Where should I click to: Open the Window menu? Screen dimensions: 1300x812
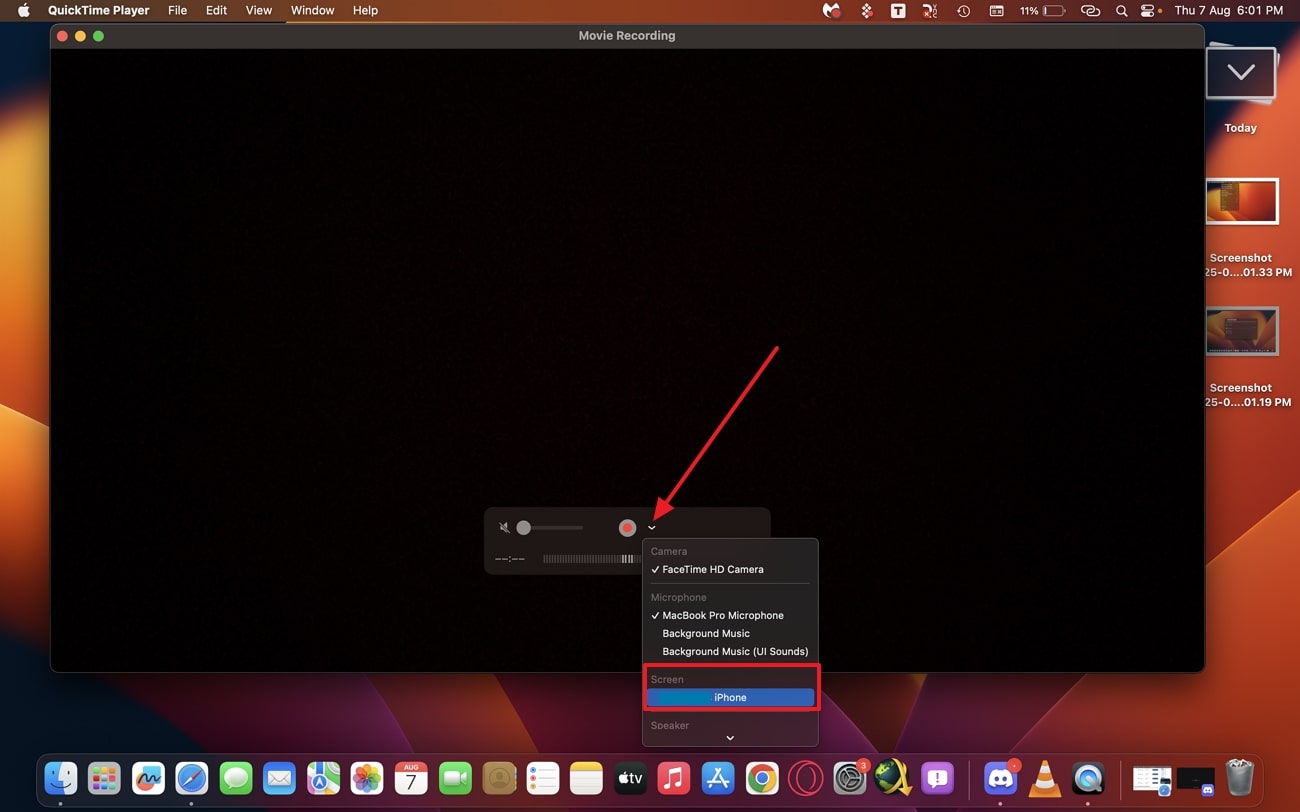[312, 10]
